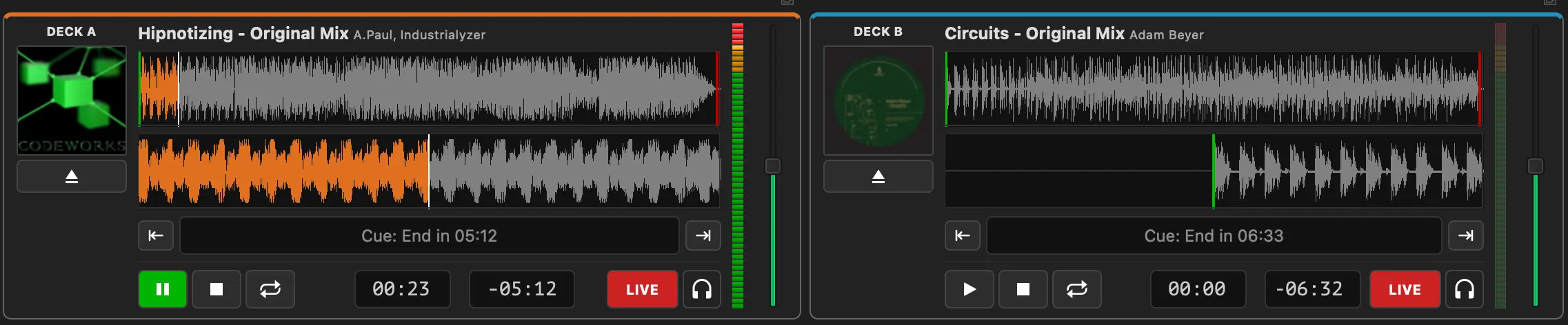Click Deck A zoomed waveform

[x=429, y=171]
